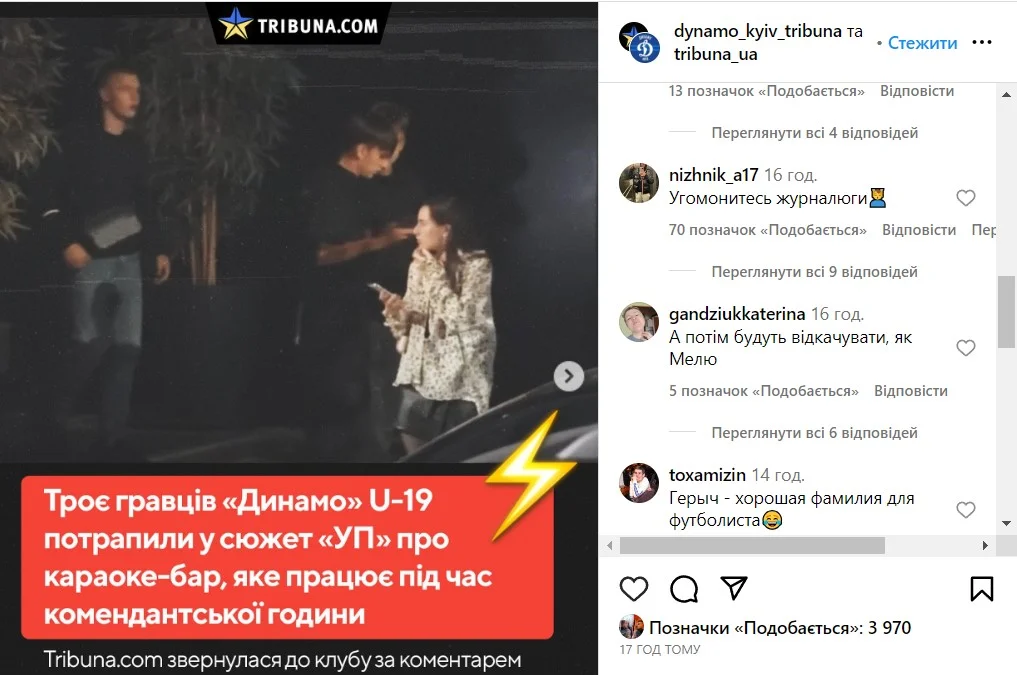Click horizontal scrollbar in comments panel

[752, 546]
